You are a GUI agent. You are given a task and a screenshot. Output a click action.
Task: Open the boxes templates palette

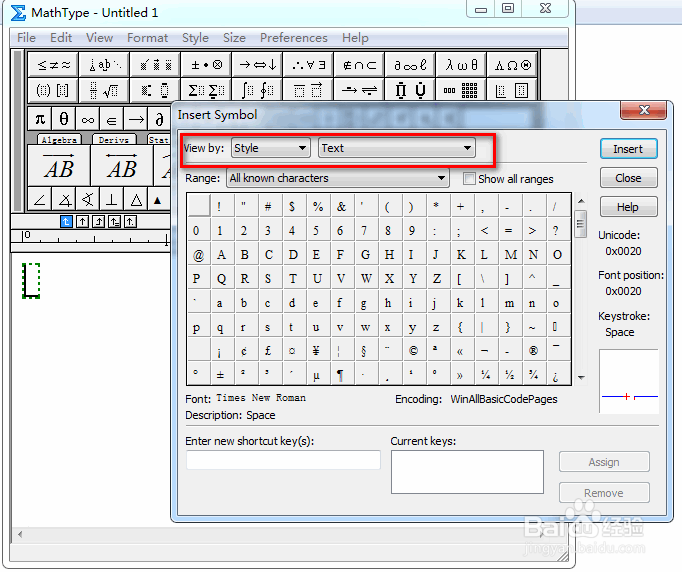512,90
